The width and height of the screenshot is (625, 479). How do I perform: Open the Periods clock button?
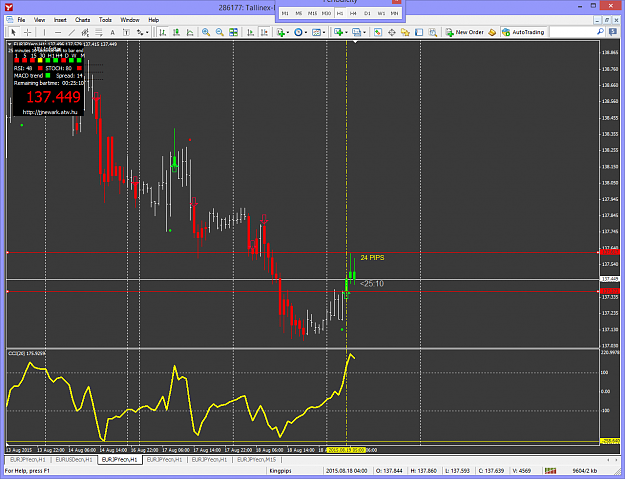(x=298, y=32)
